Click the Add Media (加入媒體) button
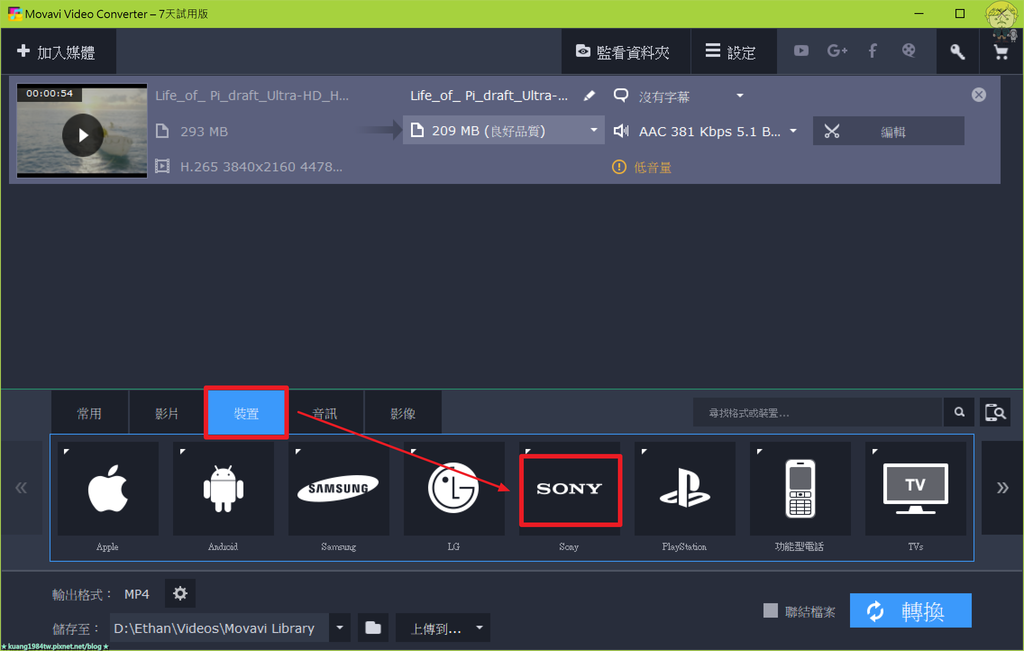 [x=57, y=52]
